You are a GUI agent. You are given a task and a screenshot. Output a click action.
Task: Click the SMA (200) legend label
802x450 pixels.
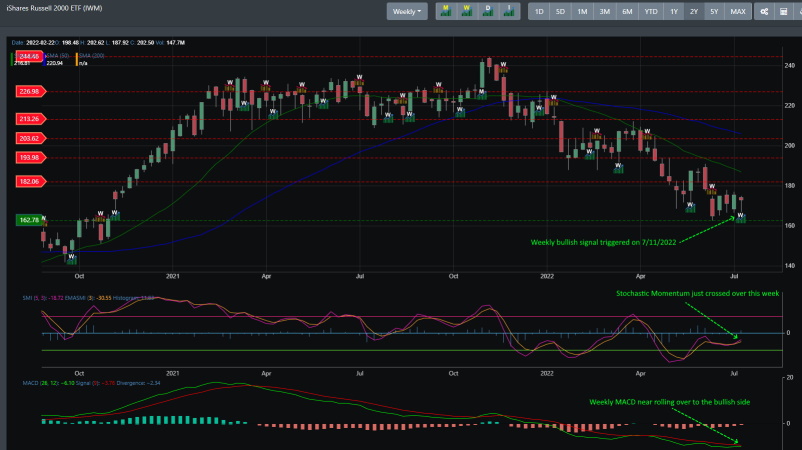point(92,56)
